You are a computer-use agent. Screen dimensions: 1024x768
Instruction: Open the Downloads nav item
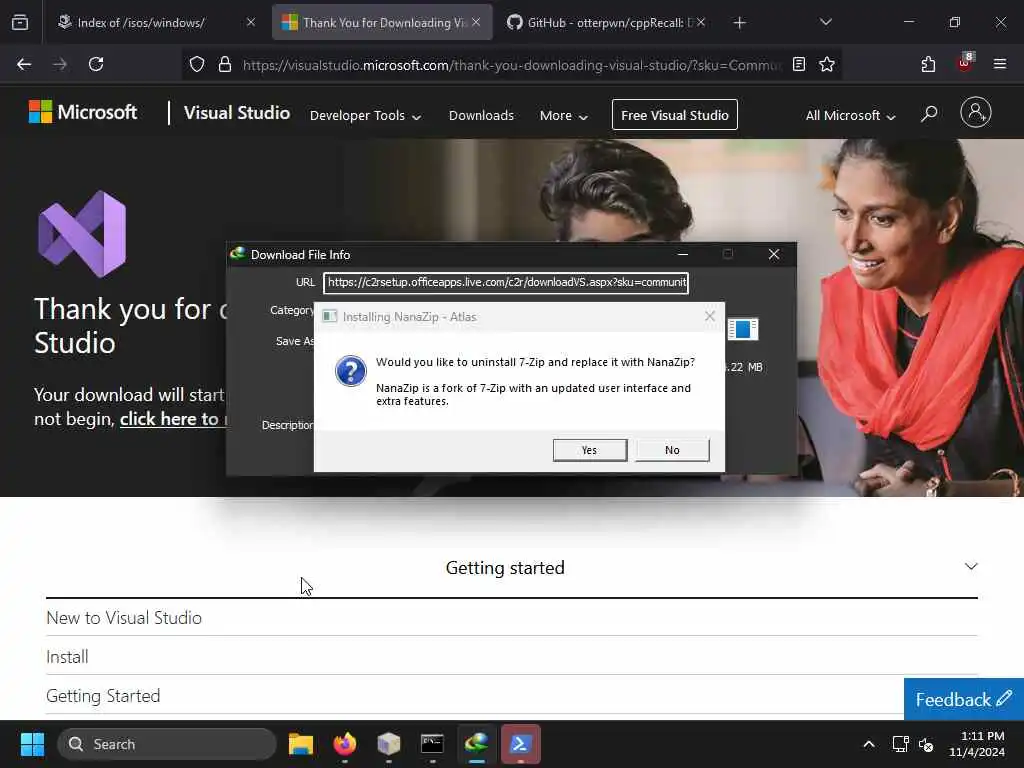pyautogui.click(x=481, y=116)
